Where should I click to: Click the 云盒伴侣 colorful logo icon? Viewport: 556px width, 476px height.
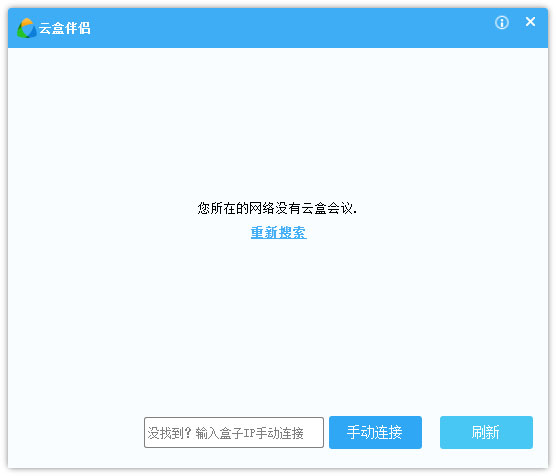pos(27,28)
